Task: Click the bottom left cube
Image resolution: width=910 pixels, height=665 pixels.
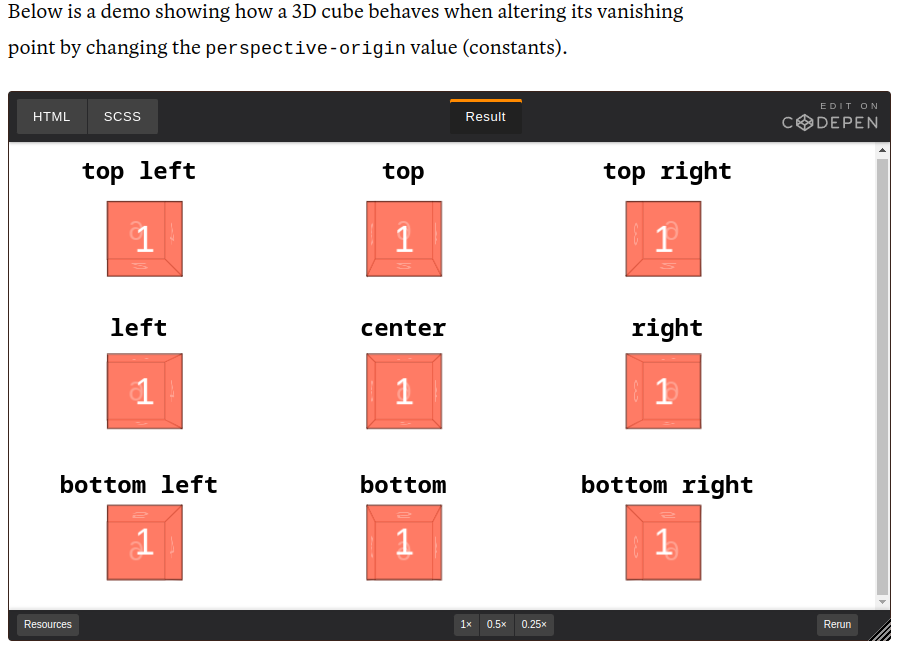Action: point(145,543)
